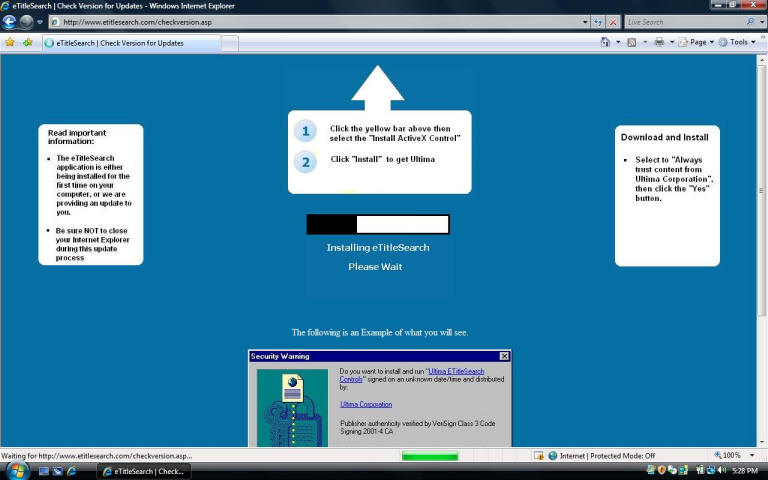The height and width of the screenshot is (480, 768).
Task: Expand the Feeds dropdown arrow
Action: pyautogui.click(x=645, y=42)
